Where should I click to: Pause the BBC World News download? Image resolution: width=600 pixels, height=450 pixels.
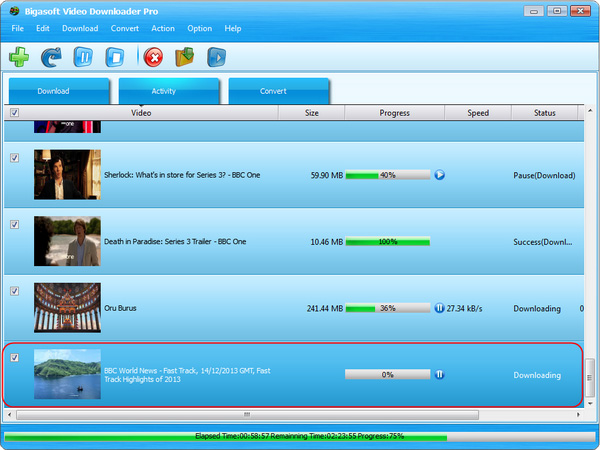tap(439, 374)
